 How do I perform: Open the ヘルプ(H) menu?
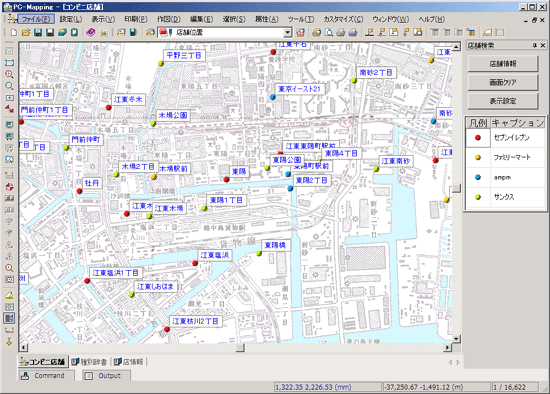pyautogui.click(x=431, y=19)
